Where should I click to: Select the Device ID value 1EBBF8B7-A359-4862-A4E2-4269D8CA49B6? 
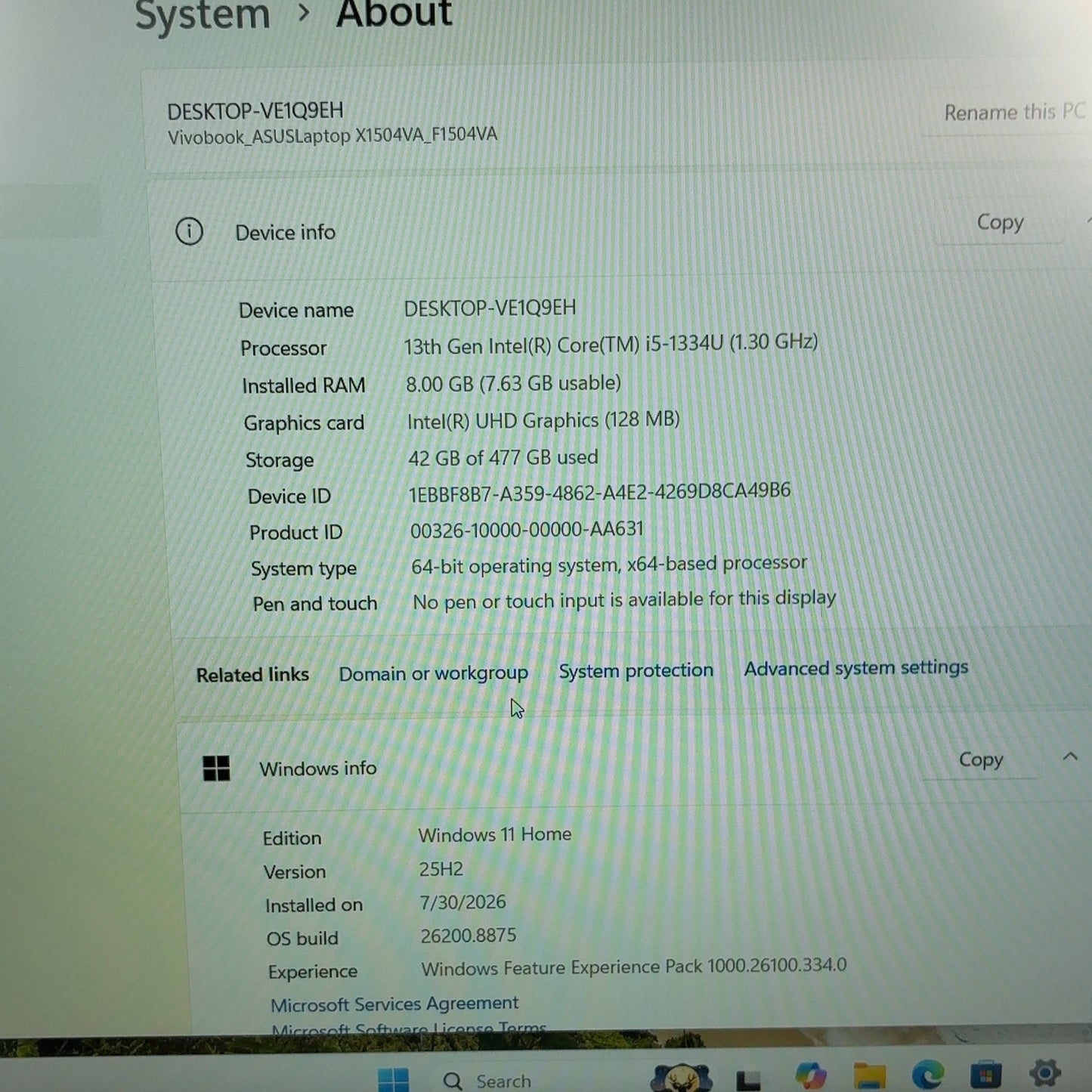pyautogui.click(x=599, y=493)
